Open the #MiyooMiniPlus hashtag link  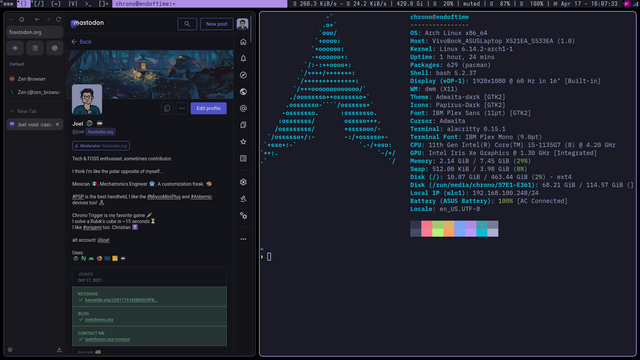(x=164, y=197)
